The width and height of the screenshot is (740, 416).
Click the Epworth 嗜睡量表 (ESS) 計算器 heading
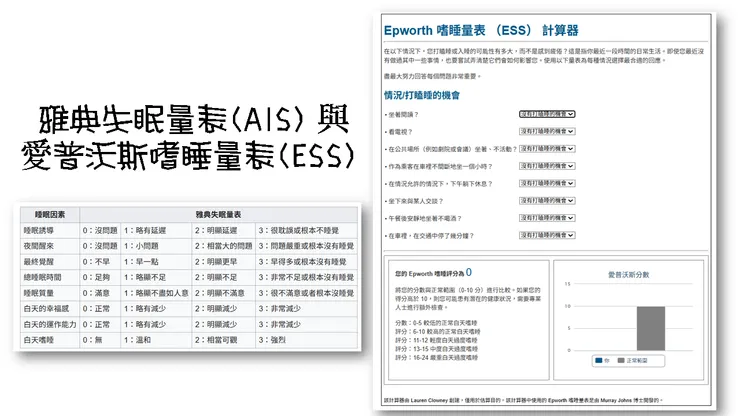(481, 31)
